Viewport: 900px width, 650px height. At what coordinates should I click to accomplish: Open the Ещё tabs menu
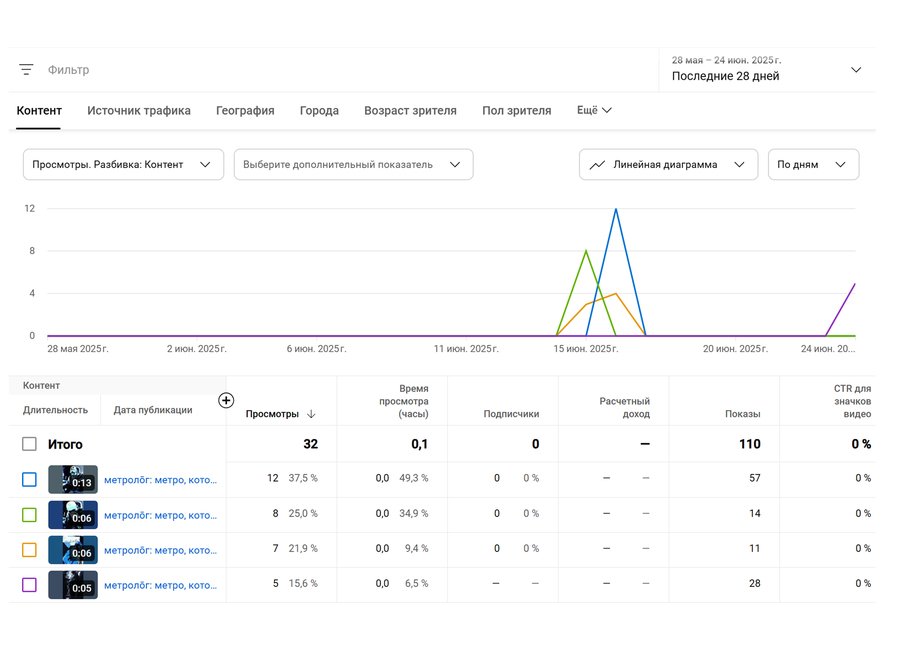point(594,111)
